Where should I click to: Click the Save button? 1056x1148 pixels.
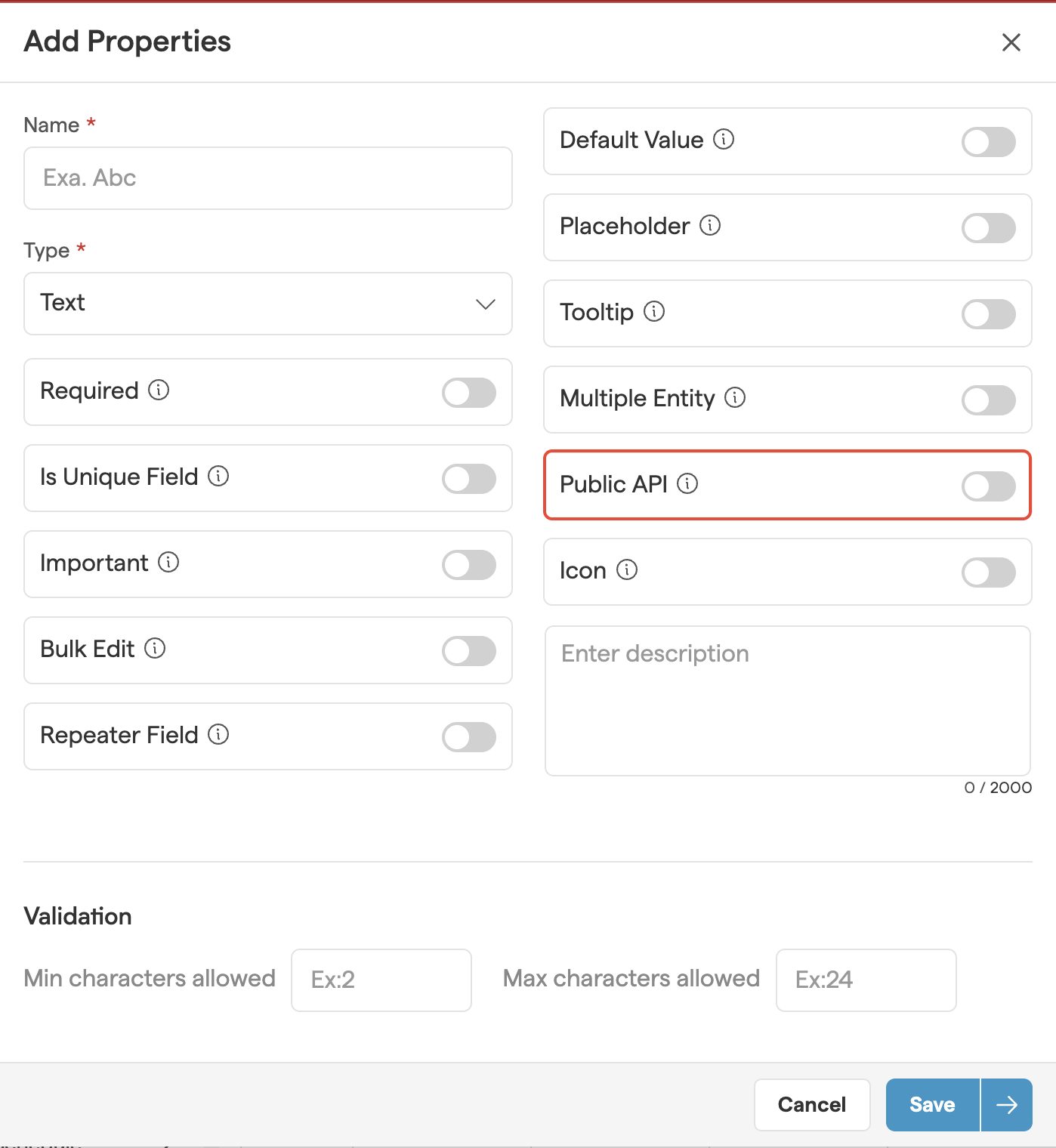click(933, 1105)
